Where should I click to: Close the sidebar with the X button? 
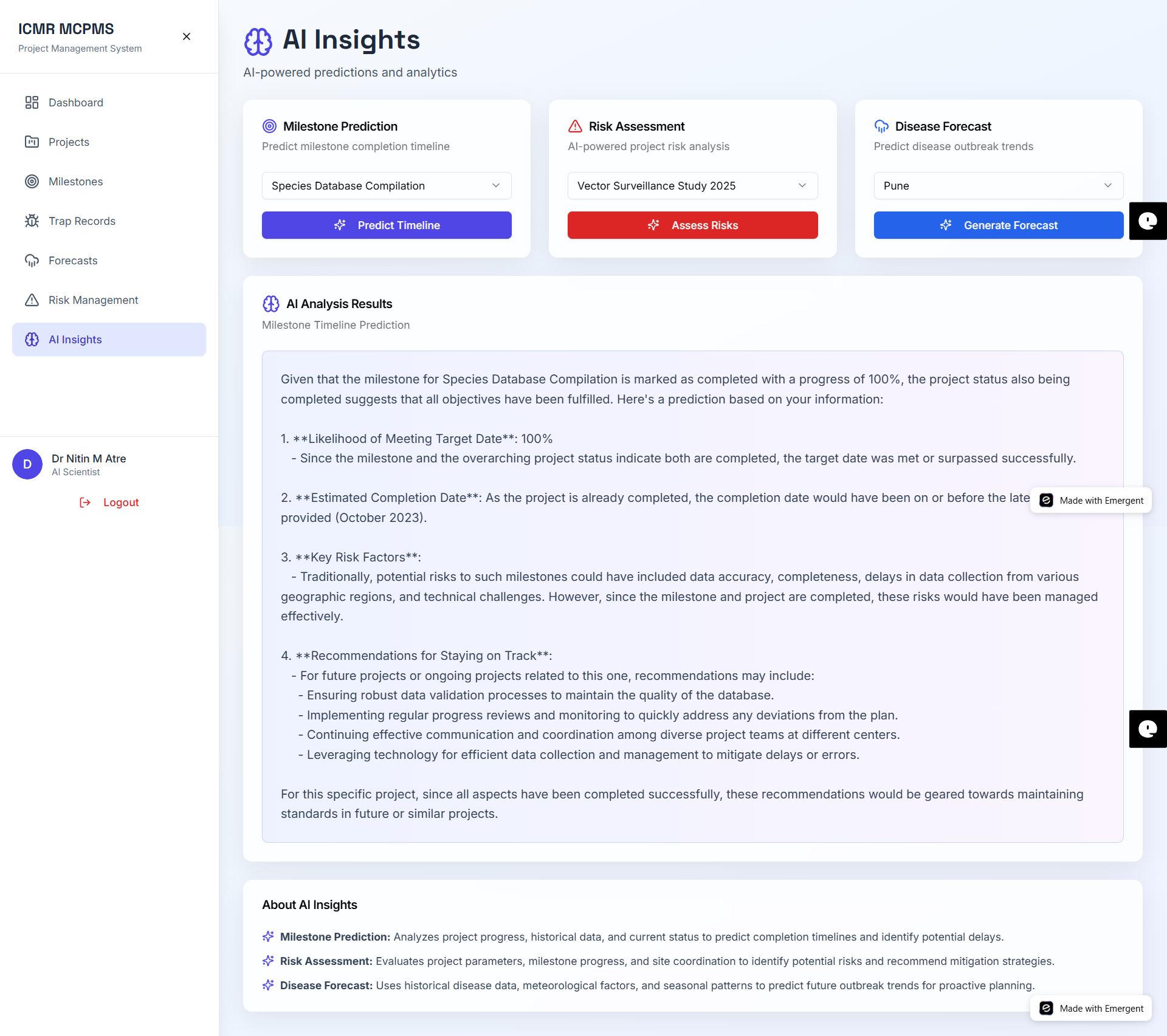(x=187, y=37)
